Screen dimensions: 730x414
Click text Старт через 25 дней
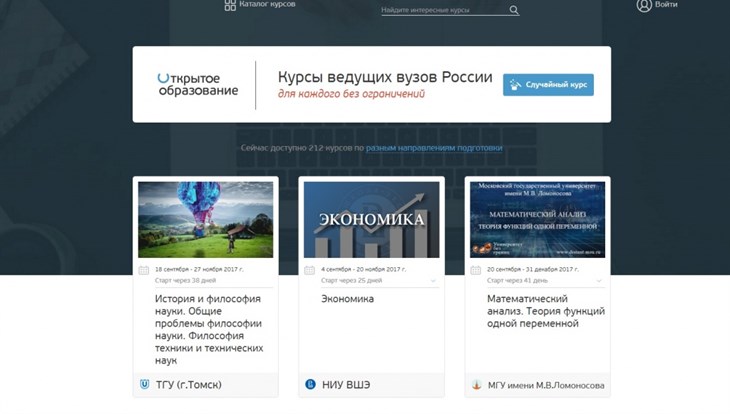(x=351, y=280)
